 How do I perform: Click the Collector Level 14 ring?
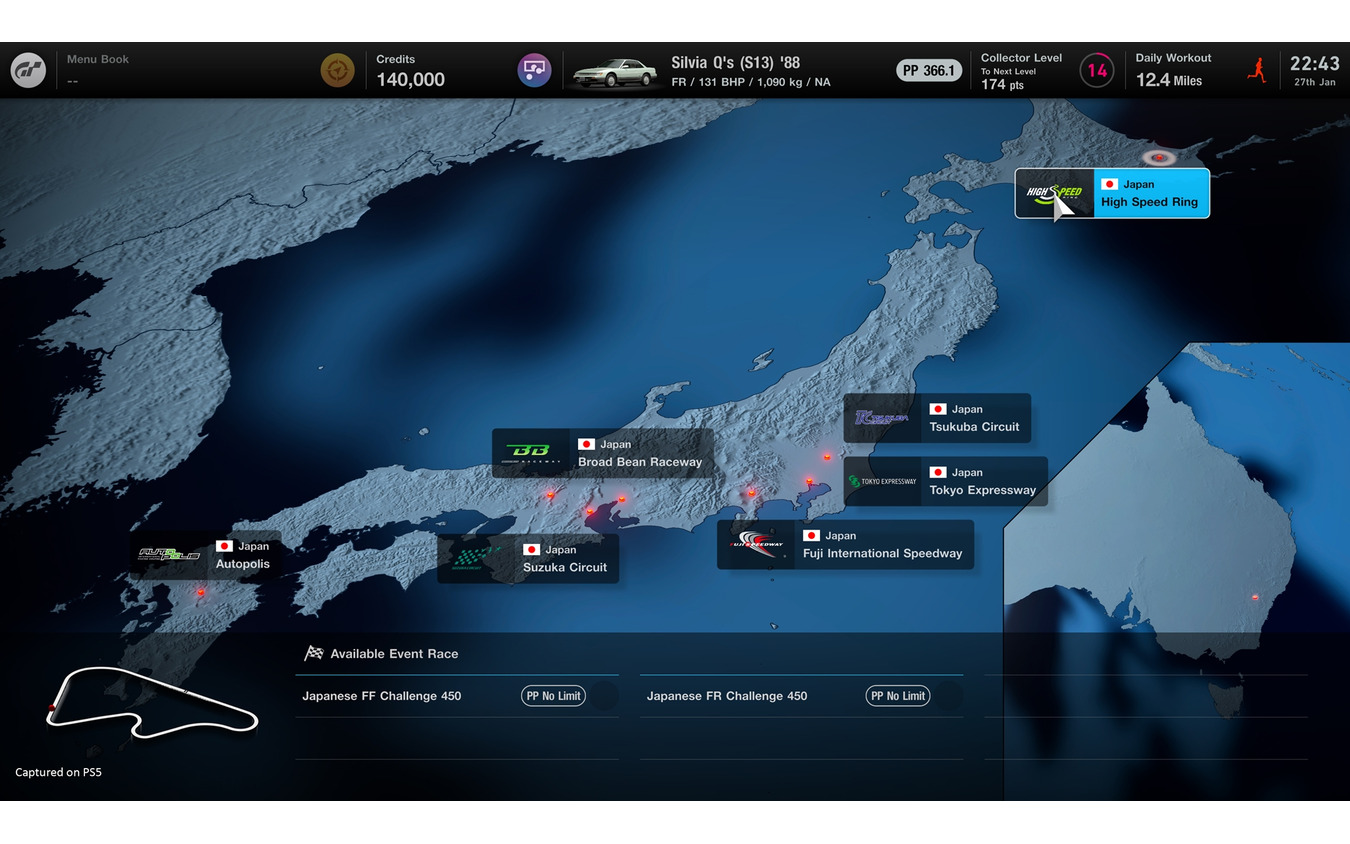click(1097, 70)
